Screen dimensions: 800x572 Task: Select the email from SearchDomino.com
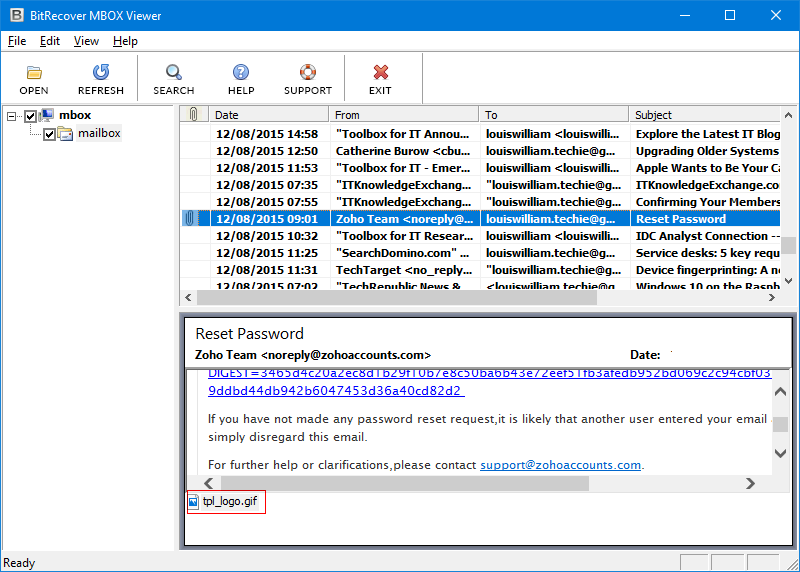(480, 253)
